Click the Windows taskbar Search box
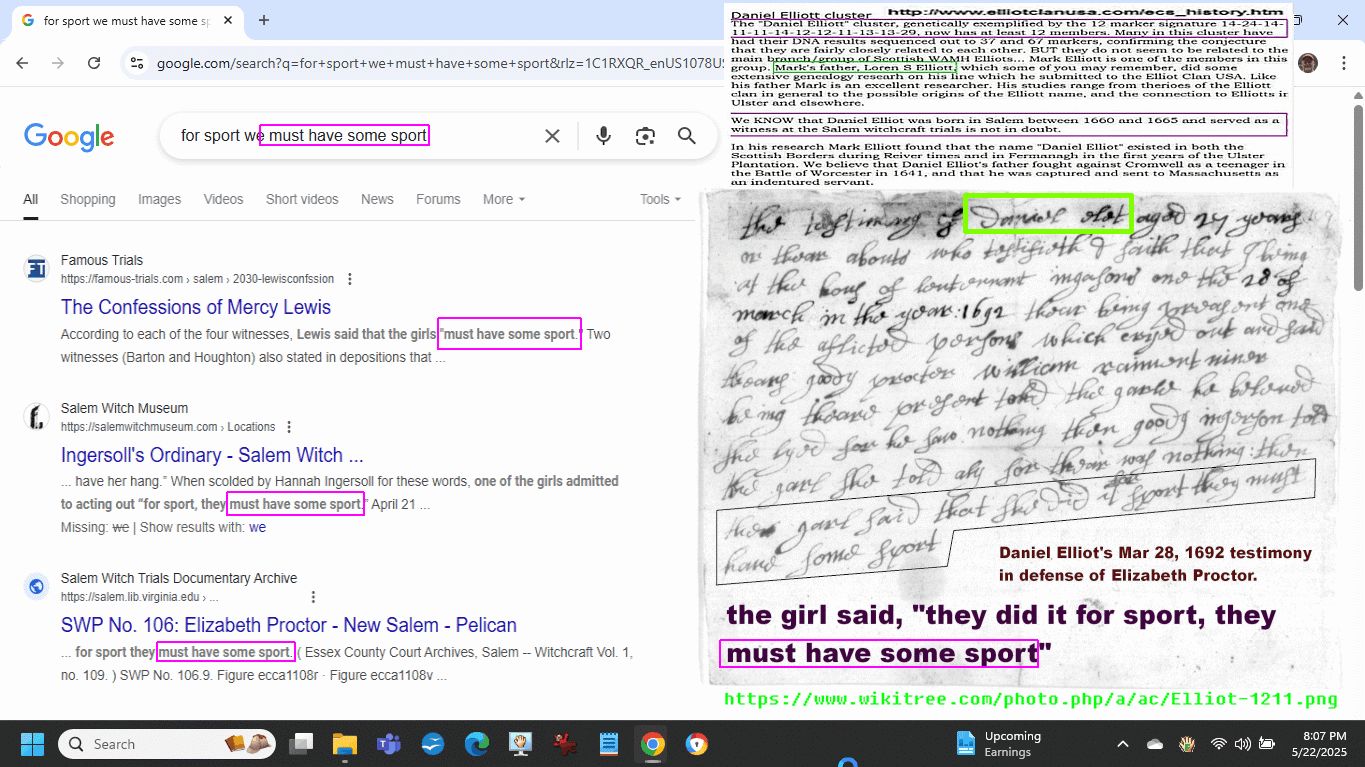 pos(169,744)
